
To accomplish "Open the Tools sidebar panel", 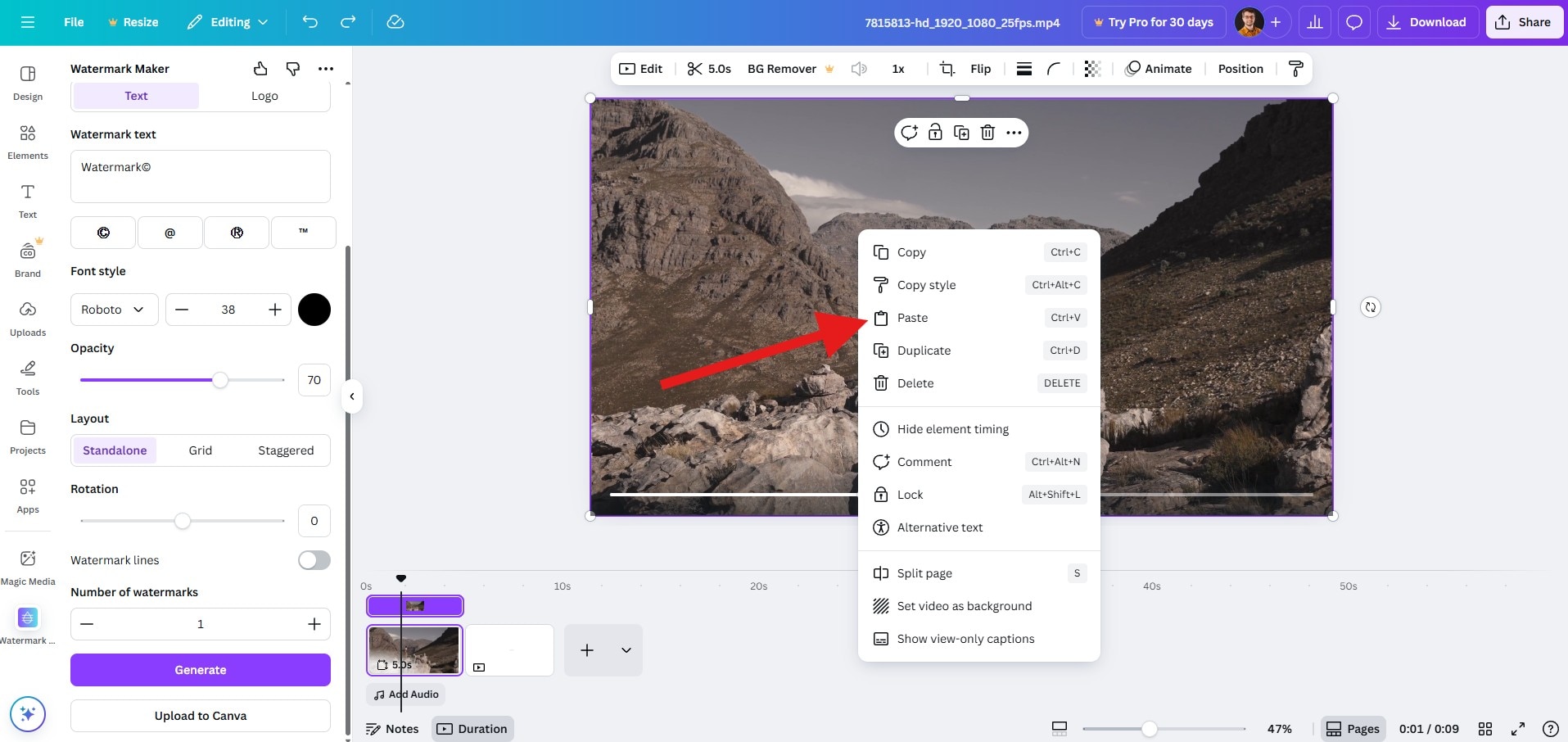I will (28, 378).
